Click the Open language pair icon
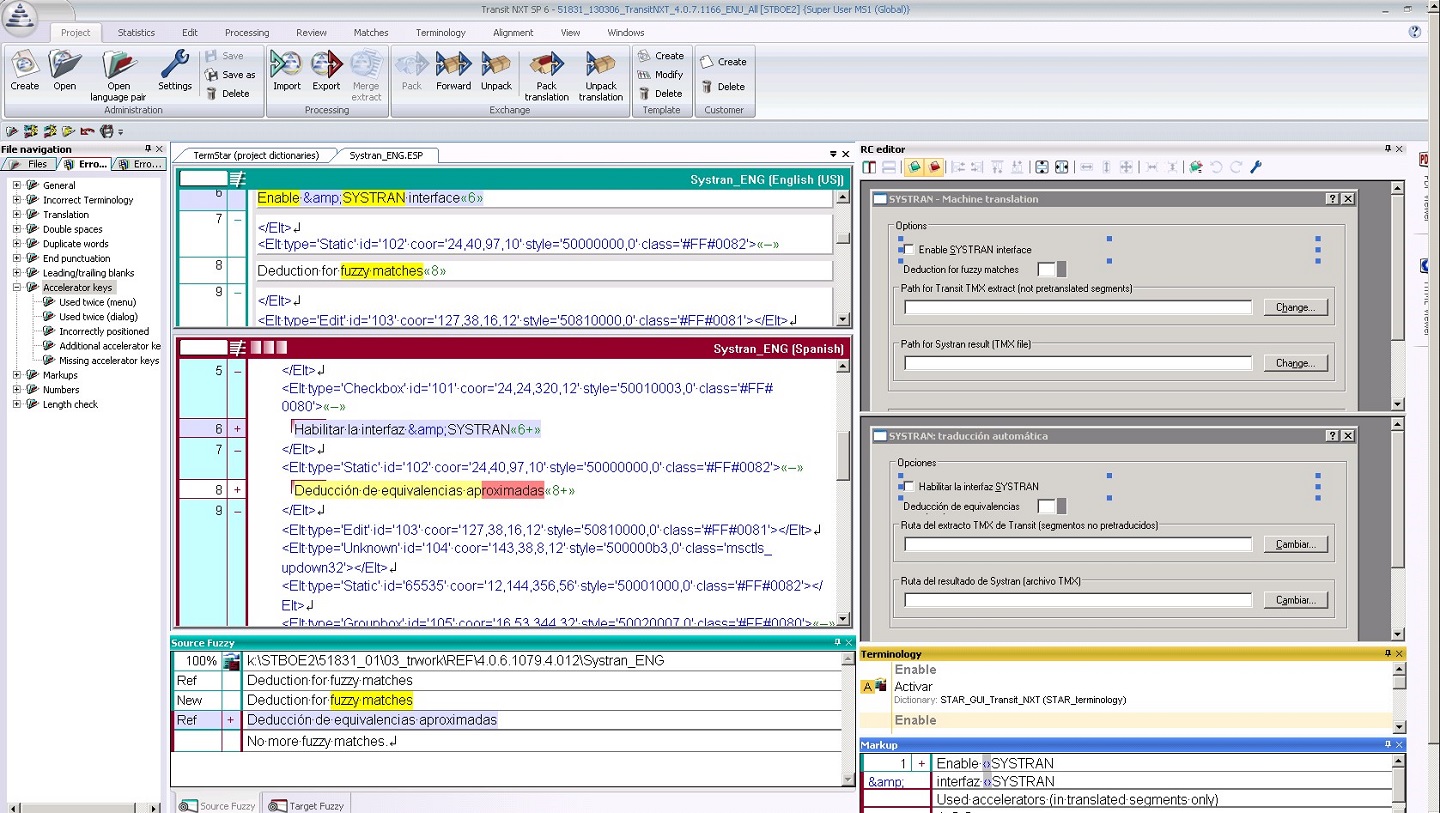The image size is (1440, 813). 118,64
